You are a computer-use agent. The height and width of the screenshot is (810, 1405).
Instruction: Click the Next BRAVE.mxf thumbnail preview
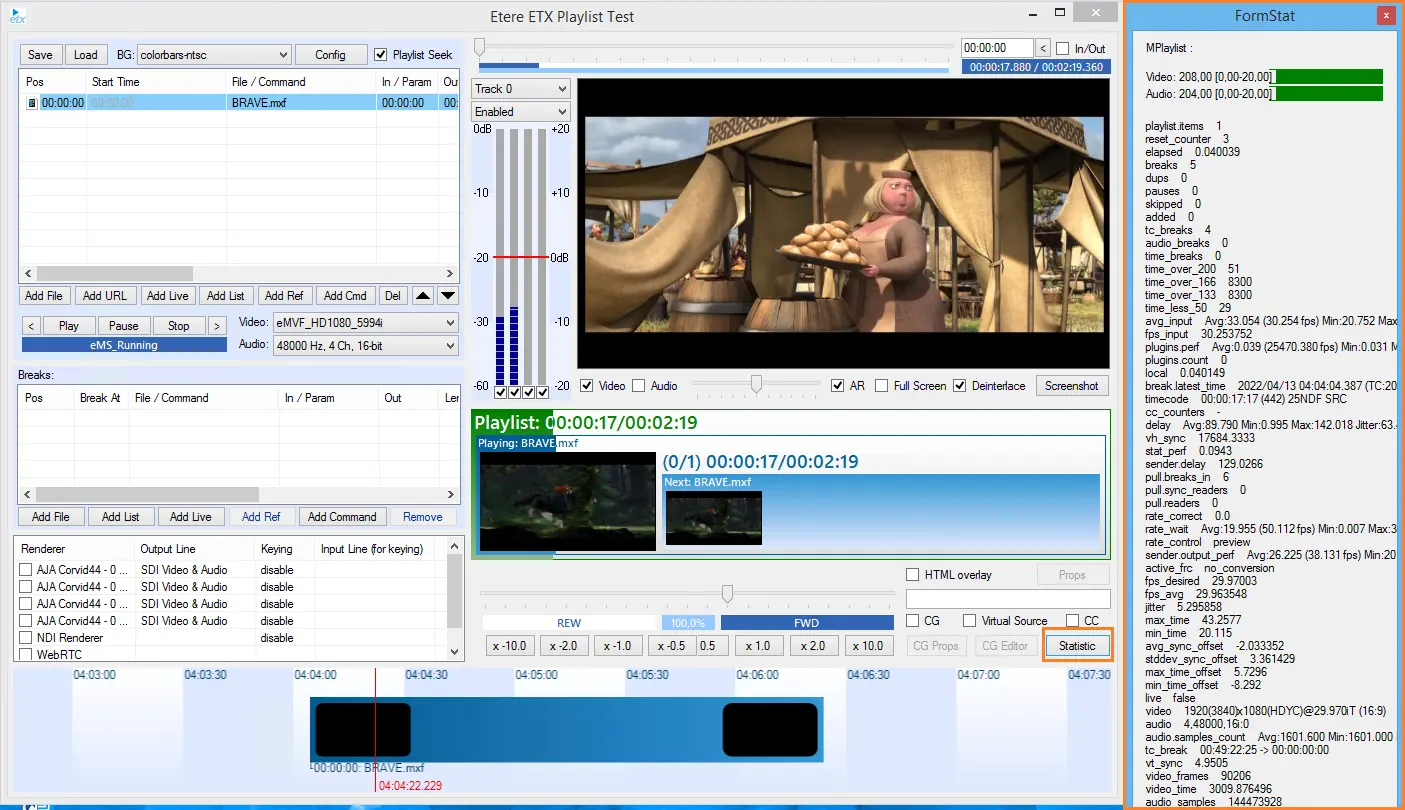[714, 517]
